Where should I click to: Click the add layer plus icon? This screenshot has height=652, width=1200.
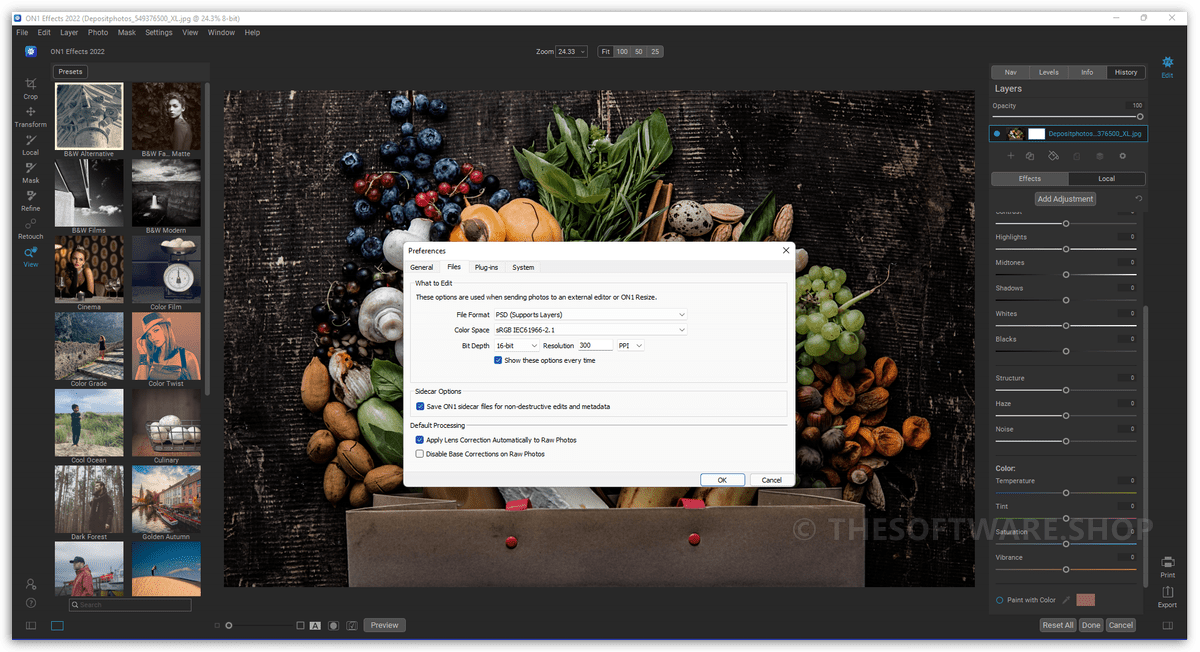tap(1011, 156)
